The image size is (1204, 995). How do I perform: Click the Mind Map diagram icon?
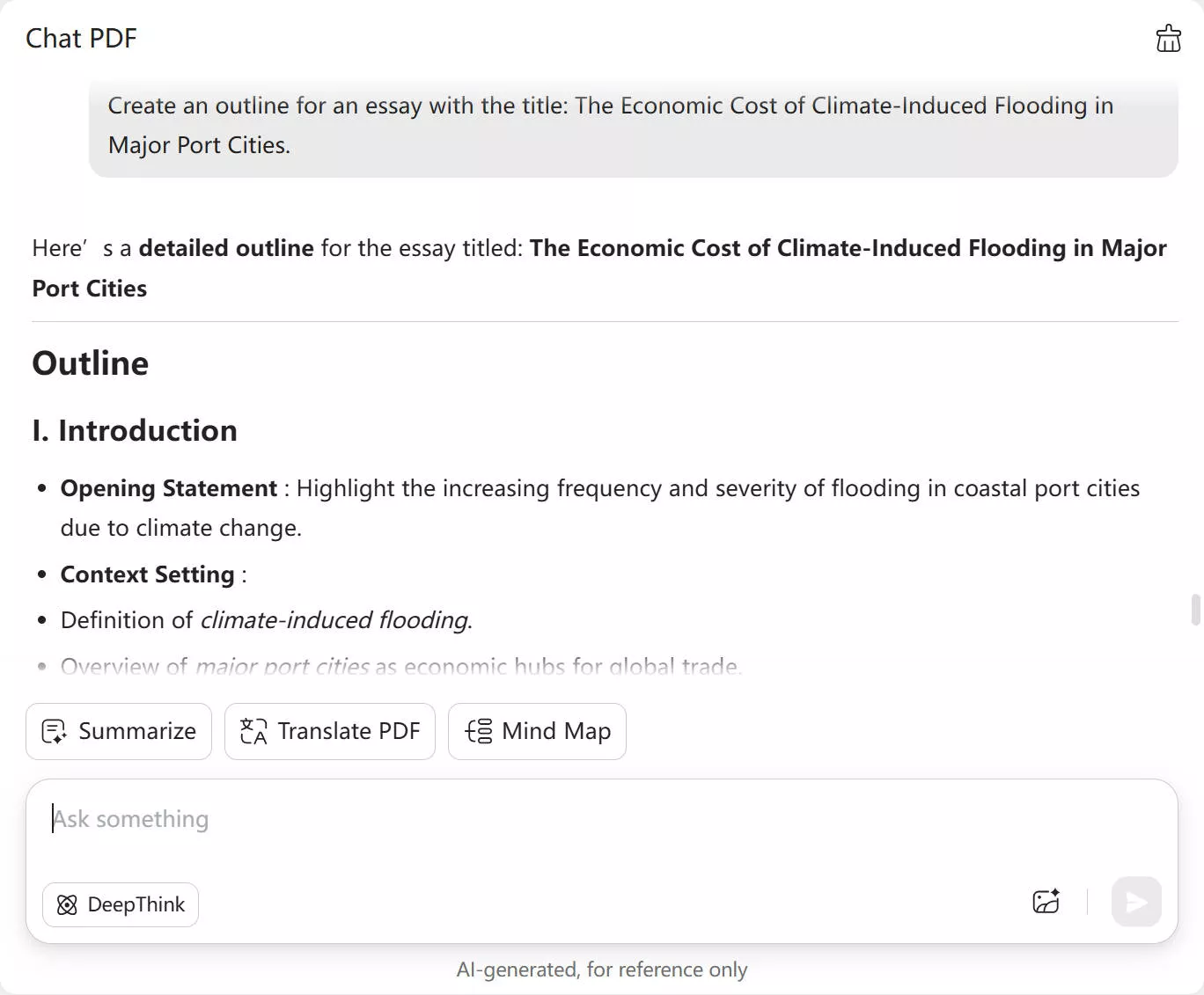pyautogui.click(x=478, y=731)
